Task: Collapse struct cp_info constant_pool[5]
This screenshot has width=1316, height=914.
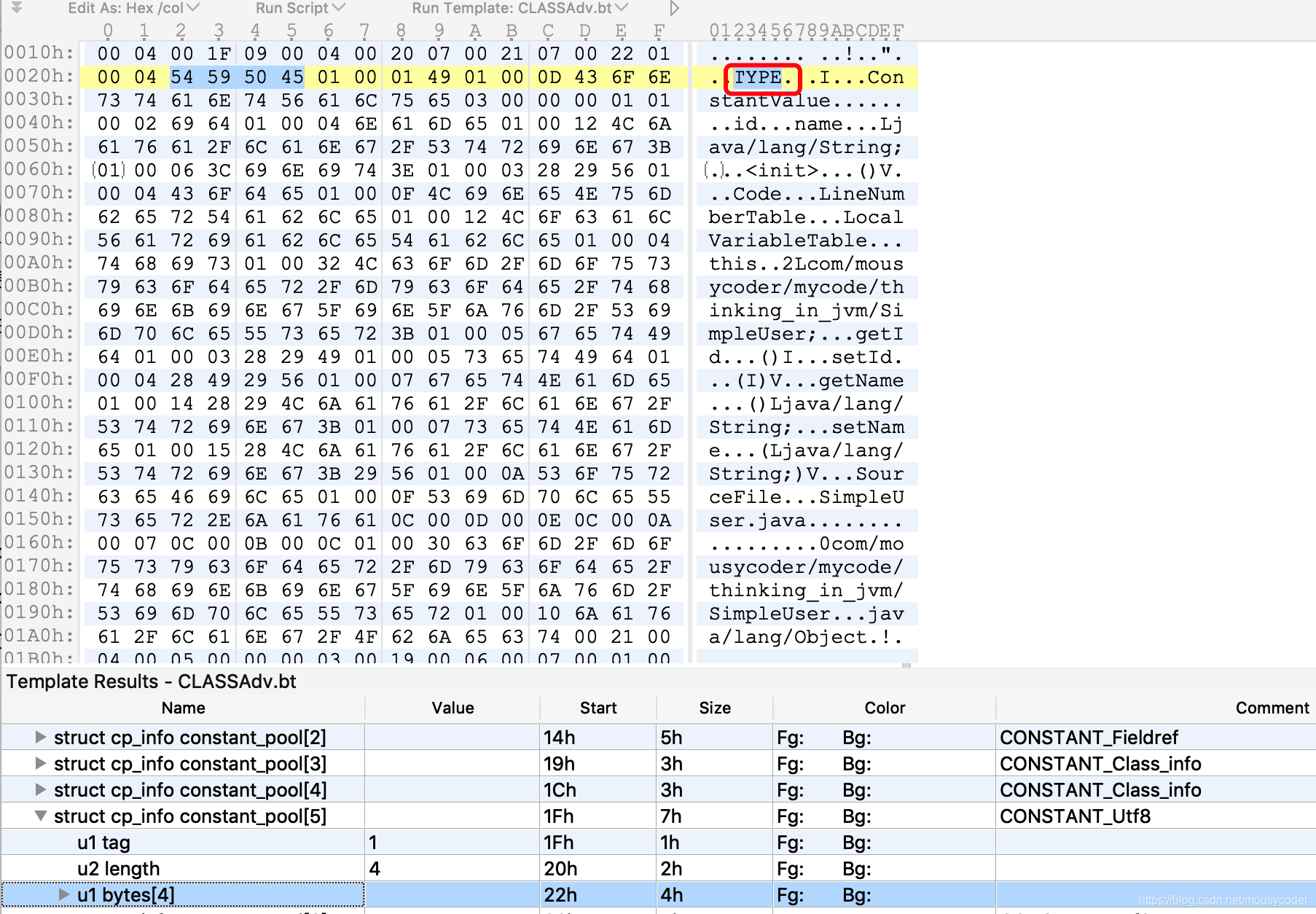Action: [41, 816]
